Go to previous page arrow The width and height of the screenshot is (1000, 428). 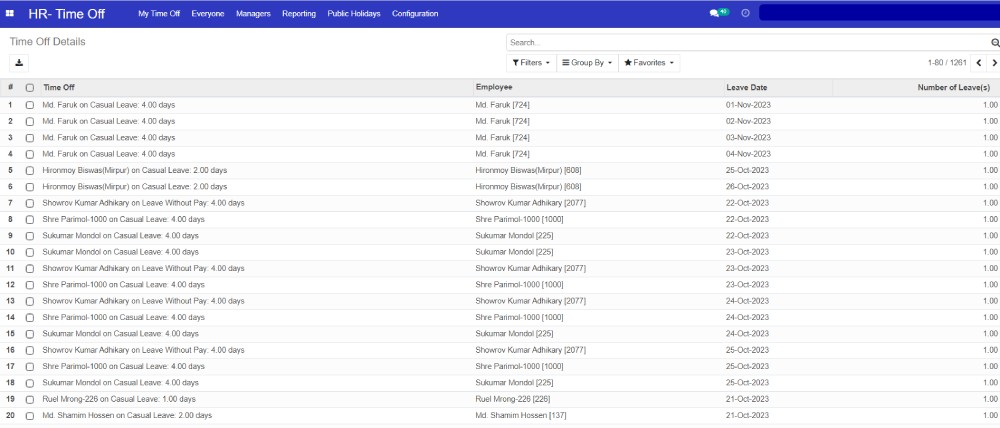point(979,63)
